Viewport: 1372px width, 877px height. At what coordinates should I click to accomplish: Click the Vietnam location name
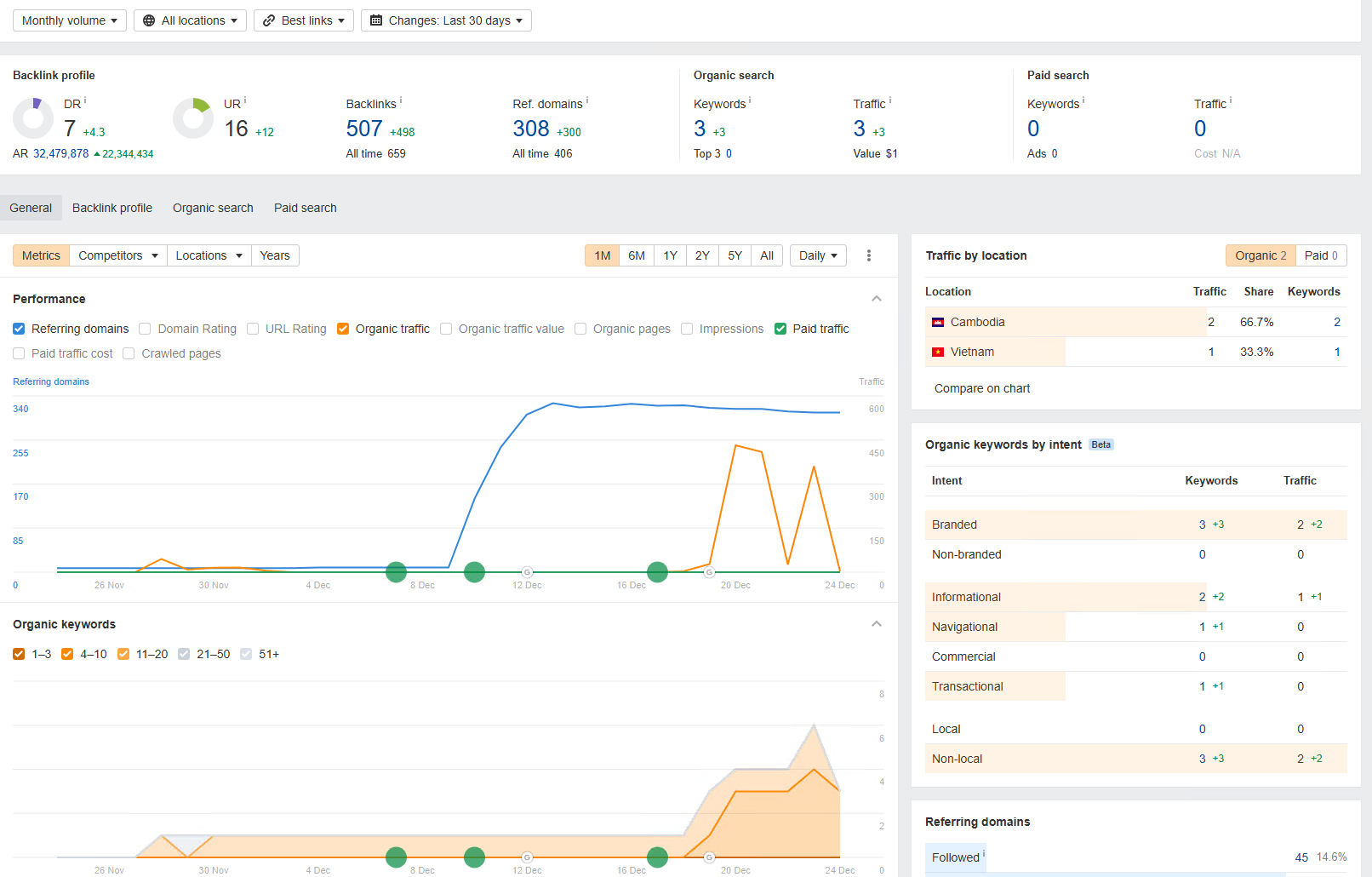click(x=972, y=352)
